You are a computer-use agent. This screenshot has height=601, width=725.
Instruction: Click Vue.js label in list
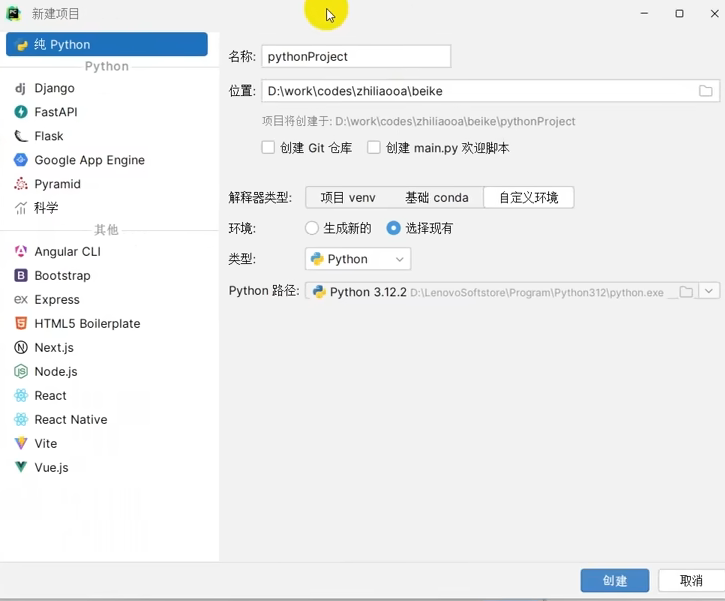51,467
